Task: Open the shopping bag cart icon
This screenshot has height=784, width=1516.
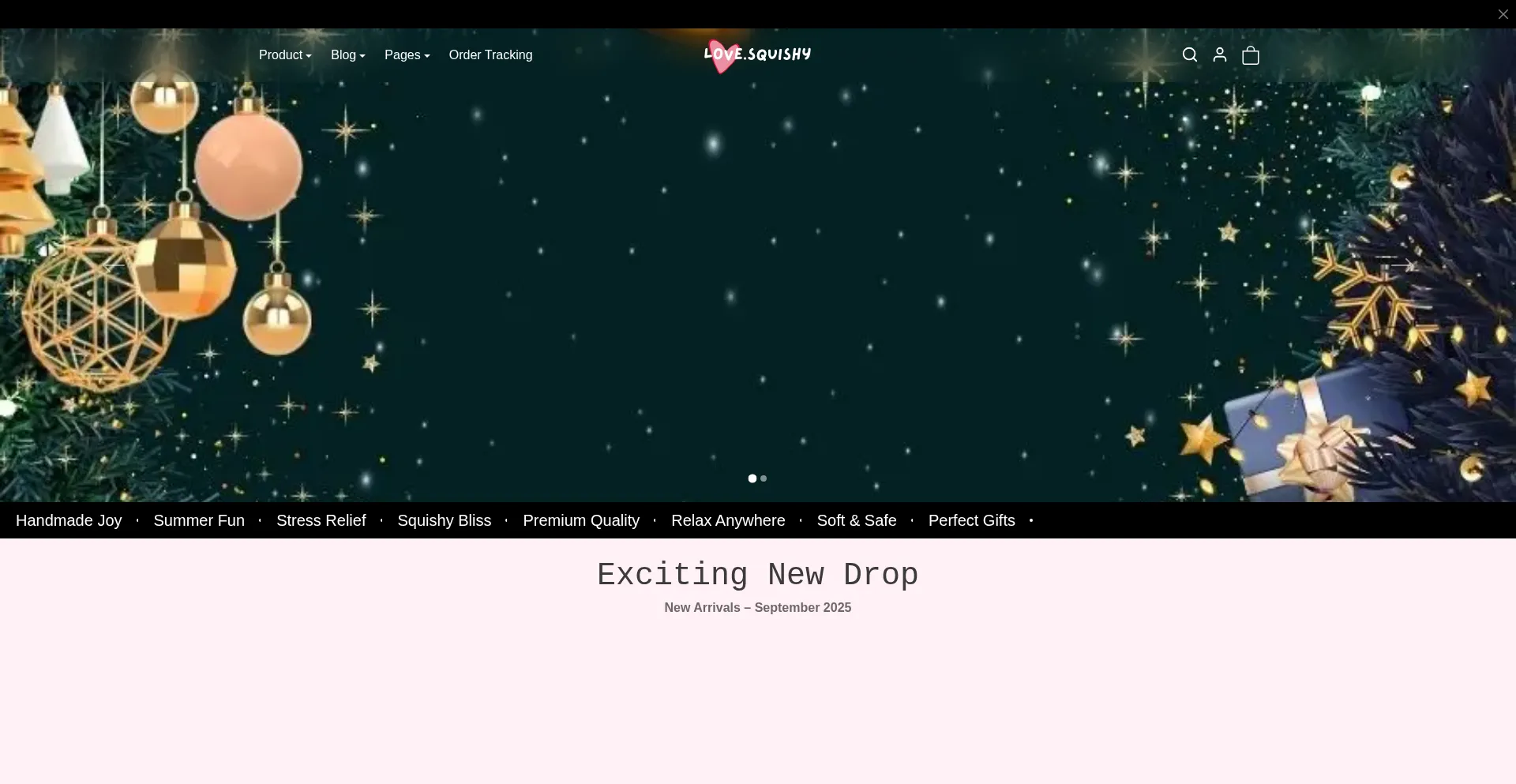Action: pyautogui.click(x=1251, y=55)
